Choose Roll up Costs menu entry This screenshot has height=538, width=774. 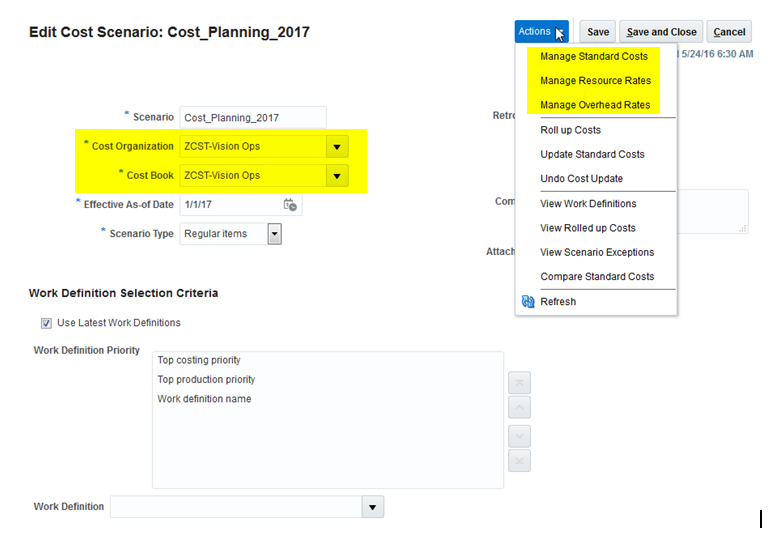point(570,130)
